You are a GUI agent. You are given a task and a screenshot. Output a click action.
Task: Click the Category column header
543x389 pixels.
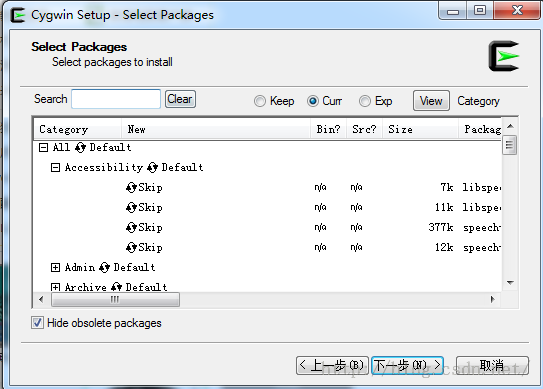click(x=78, y=130)
